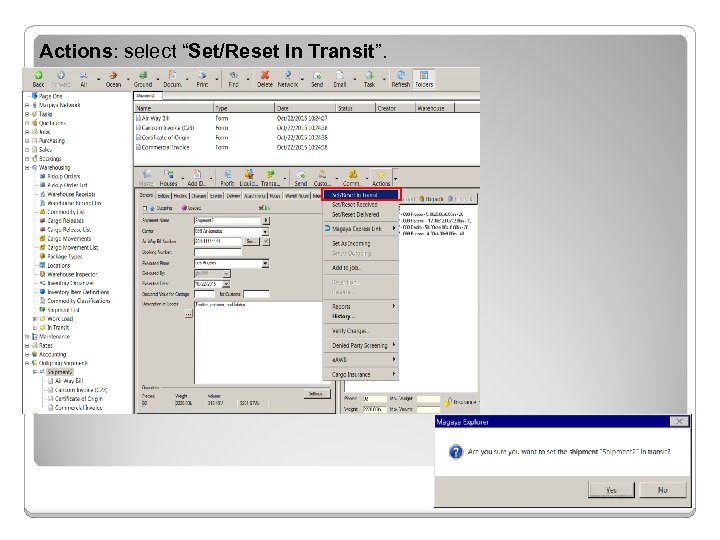This screenshot has width=720, height=540.
Task: Click Yes in Magaya Explorer dialog
Action: [611, 490]
